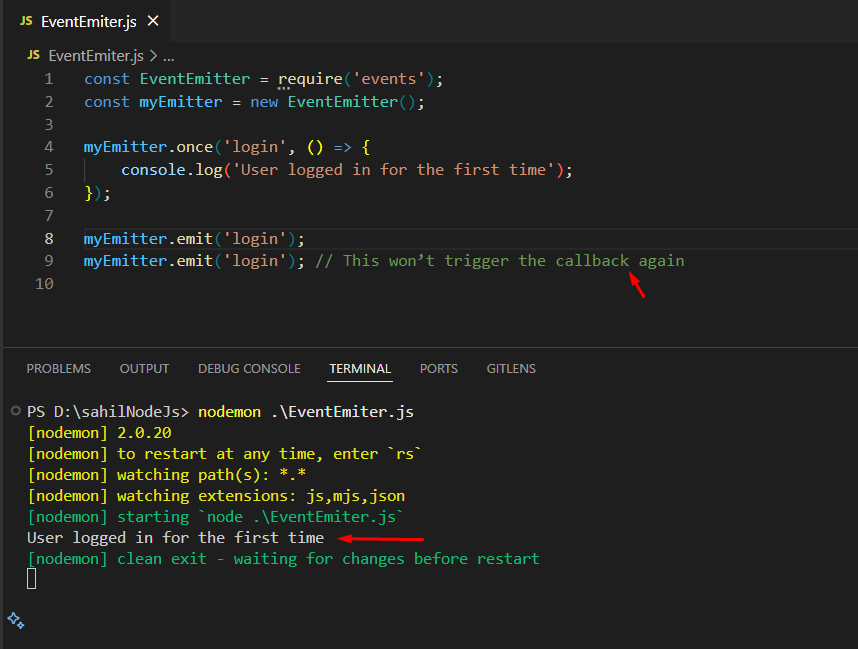
Task: Switch to the PORTS tab
Action: tap(438, 369)
